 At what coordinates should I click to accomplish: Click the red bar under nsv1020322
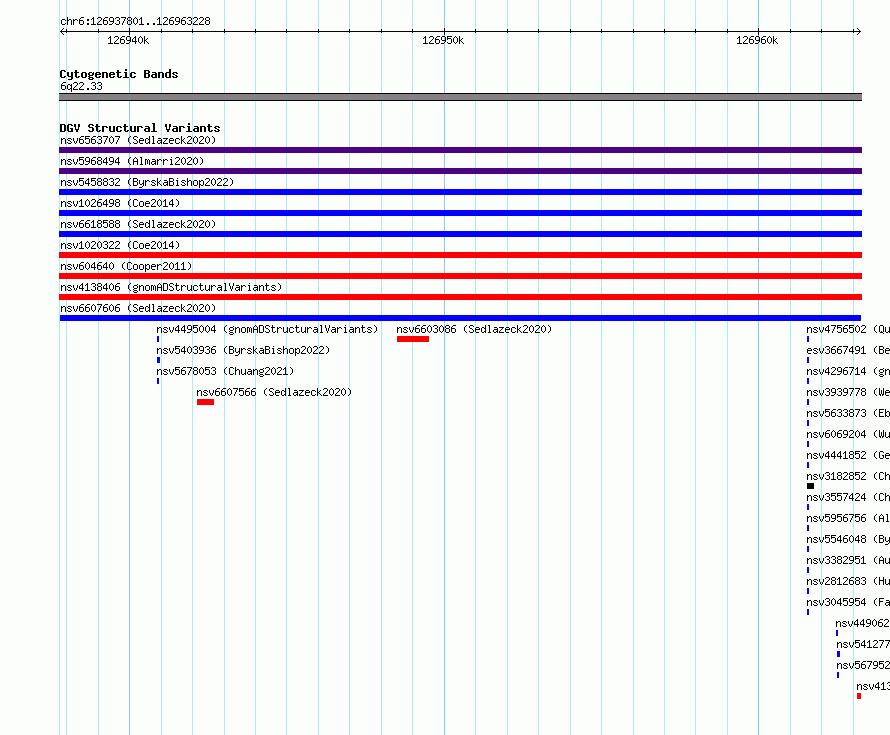460,255
